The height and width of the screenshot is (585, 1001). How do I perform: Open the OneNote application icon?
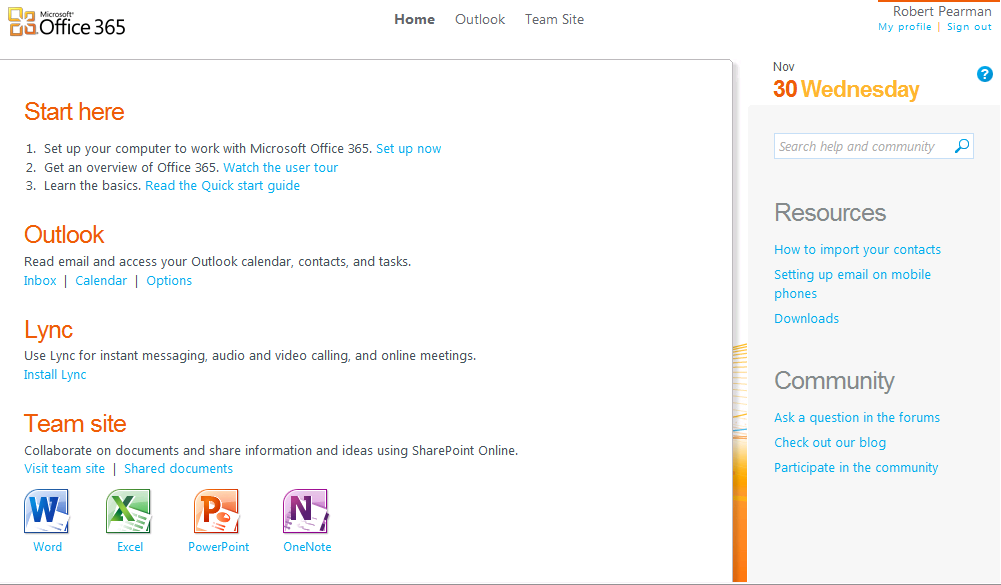tap(306, 512)
